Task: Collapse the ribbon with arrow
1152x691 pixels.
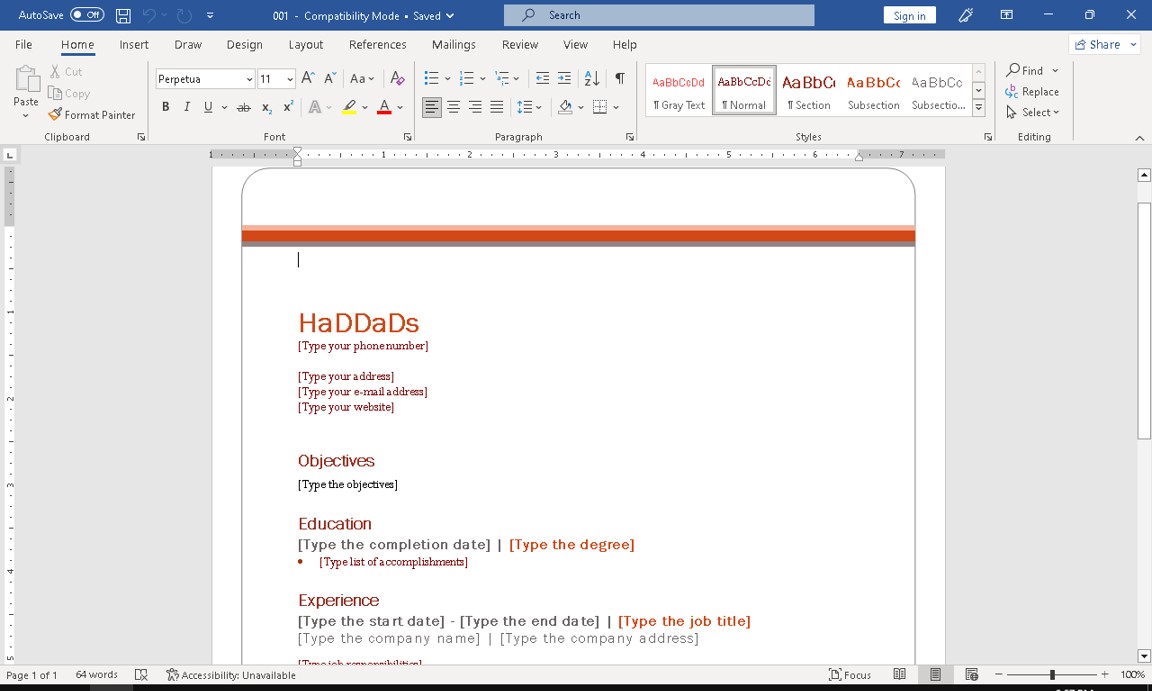Action: point(1140,137)
